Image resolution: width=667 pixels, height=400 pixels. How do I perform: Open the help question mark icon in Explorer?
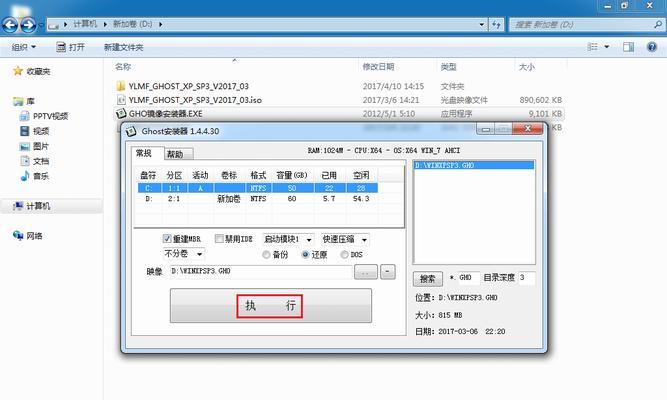click(x=652, y=47)
